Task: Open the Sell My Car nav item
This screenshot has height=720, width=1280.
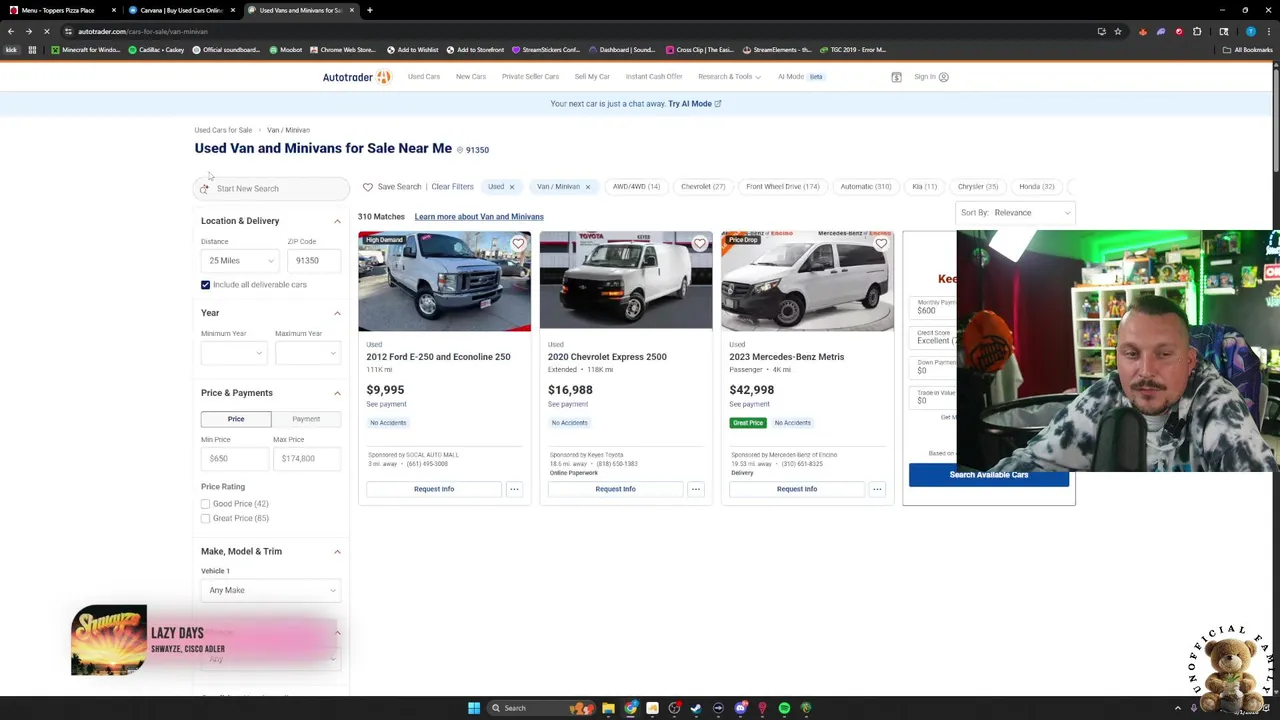Action: (x=592, y=77)
